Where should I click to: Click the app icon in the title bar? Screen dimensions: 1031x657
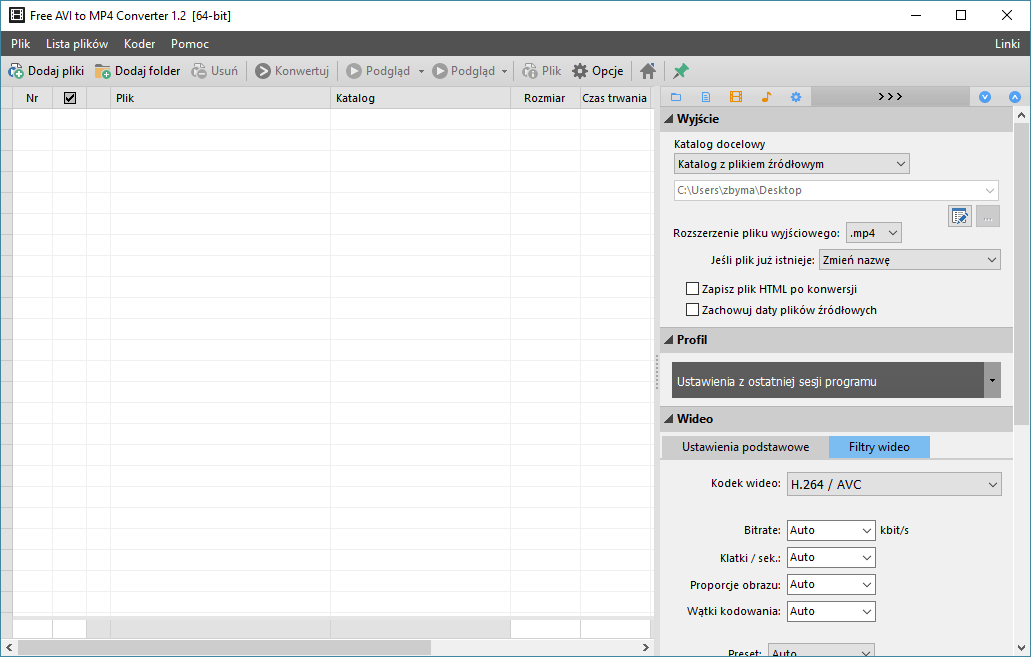(16, 15)
